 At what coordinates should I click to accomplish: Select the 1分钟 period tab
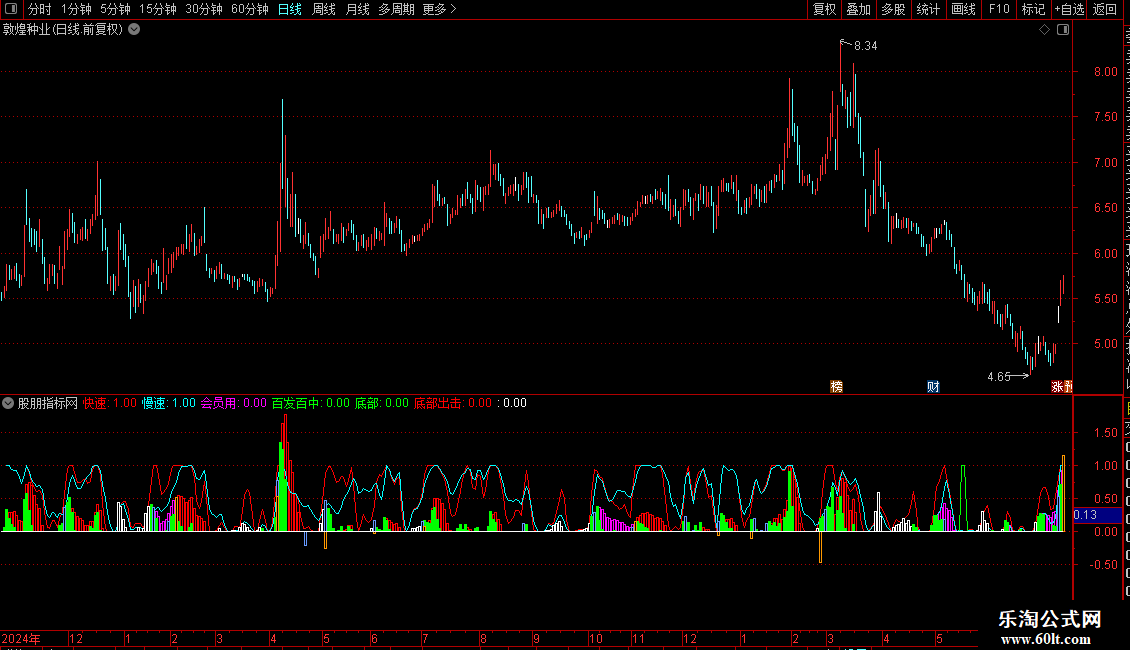(x=76, y=9)
